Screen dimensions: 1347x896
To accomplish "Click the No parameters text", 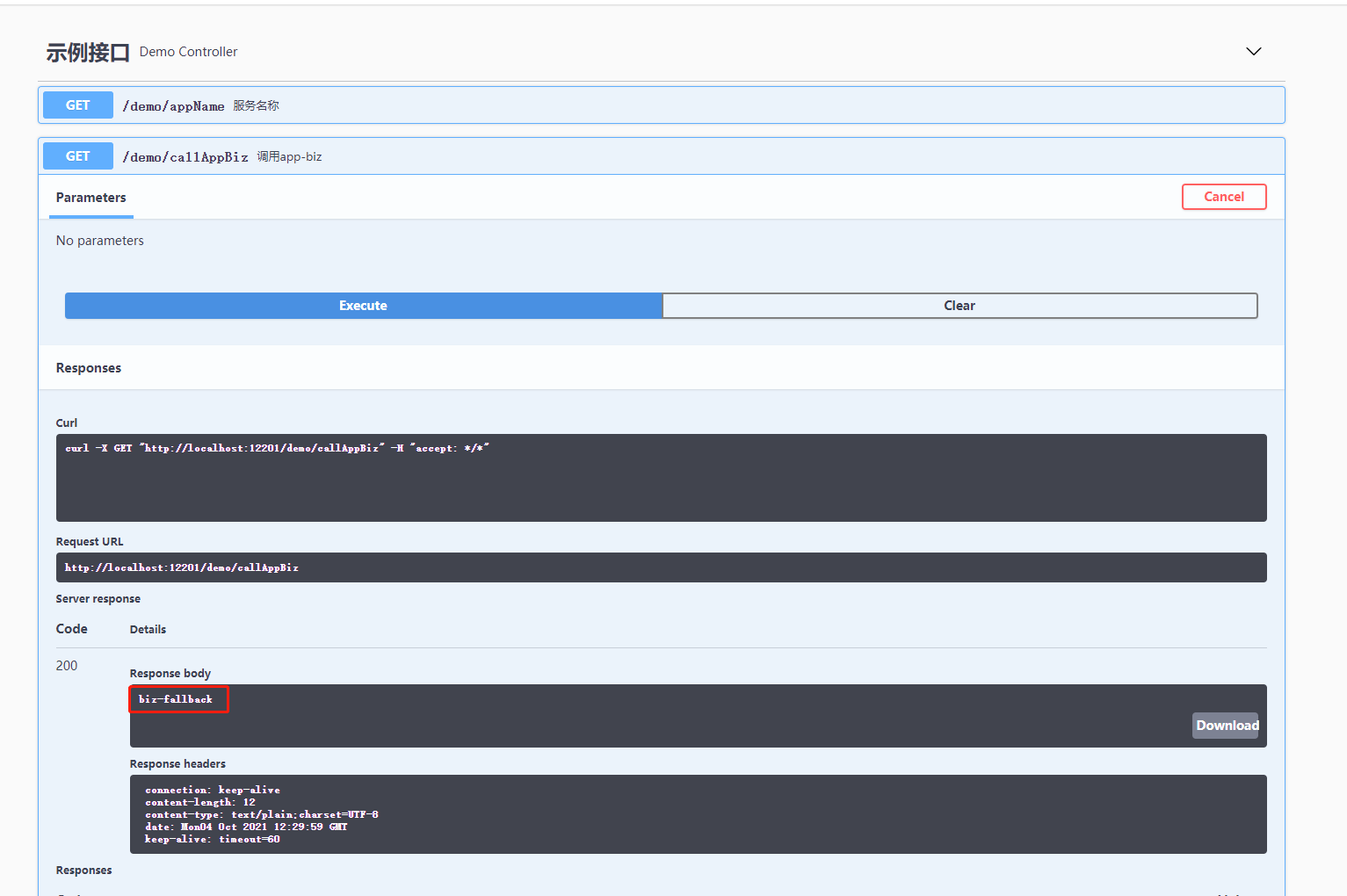I will [x=100, y=241].
